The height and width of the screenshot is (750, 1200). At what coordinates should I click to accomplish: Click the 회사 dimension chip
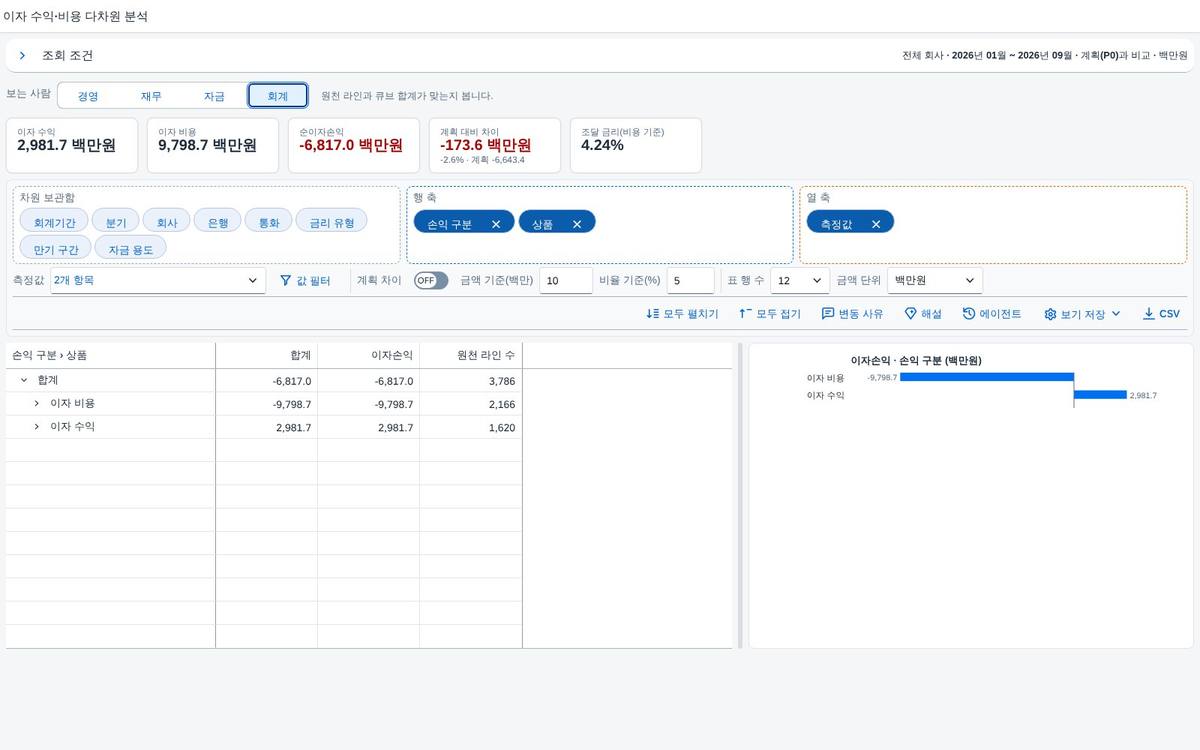167,222
